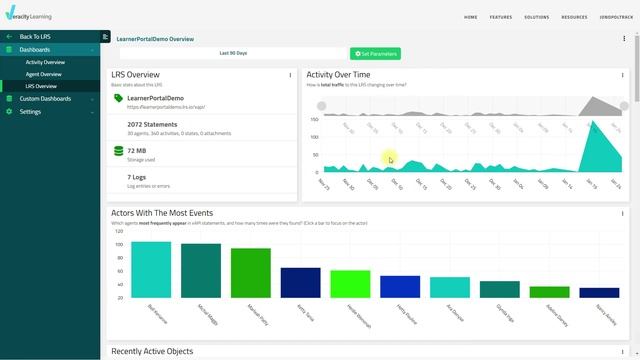The image size is (640, 360).
Task: Click the Settings gear icon in sidebar
Action: coord(9,111)
